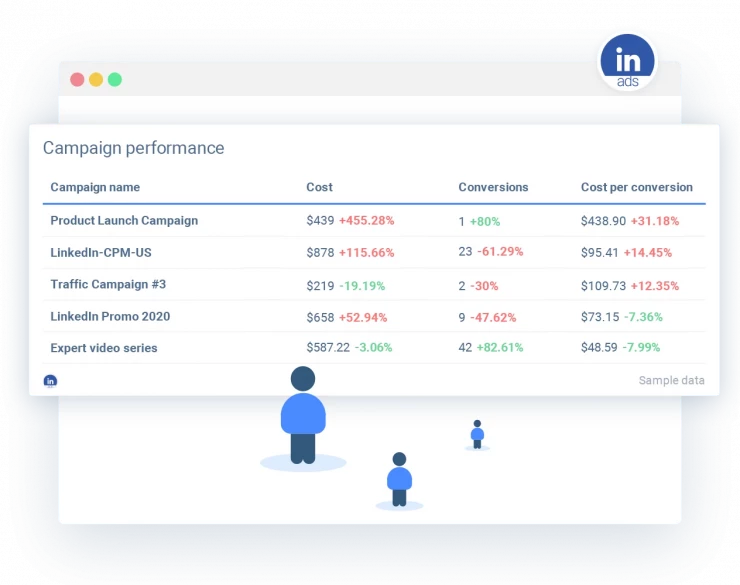Click the 23 conversions count
Image resolution: width=740 pixels, height=585 pixels.
pyautogui.click(x=465, y=251)
